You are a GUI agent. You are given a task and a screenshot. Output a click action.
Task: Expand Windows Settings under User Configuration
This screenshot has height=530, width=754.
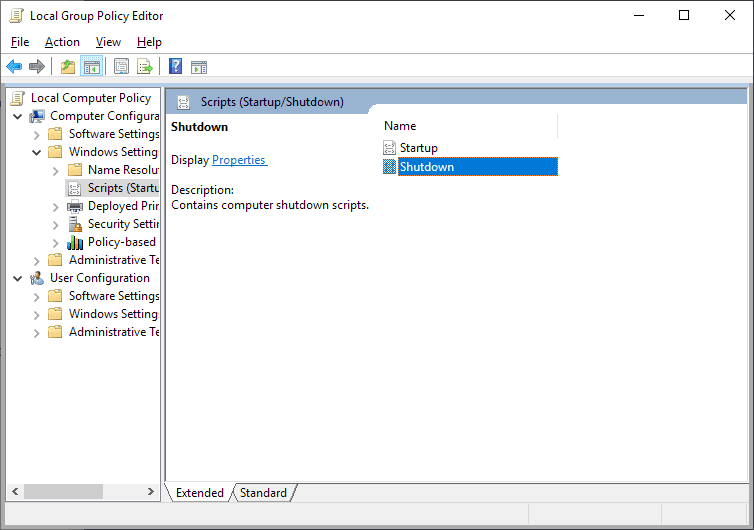click(37, 315)
